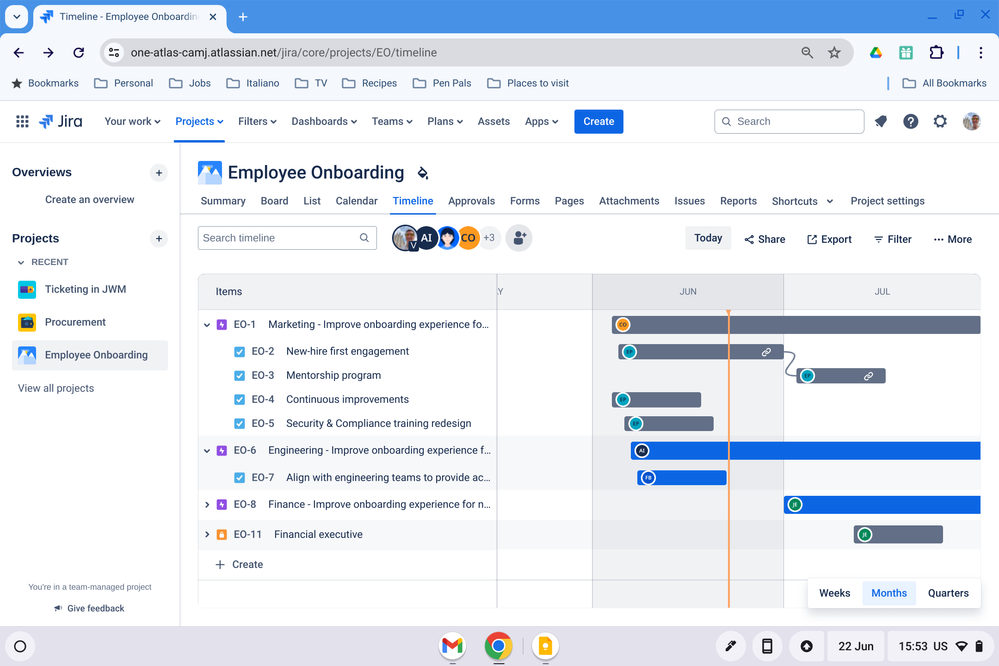The width and height of the screenshot is (999, 666).
Task: Click the Share button
Action: click(765, 239)
